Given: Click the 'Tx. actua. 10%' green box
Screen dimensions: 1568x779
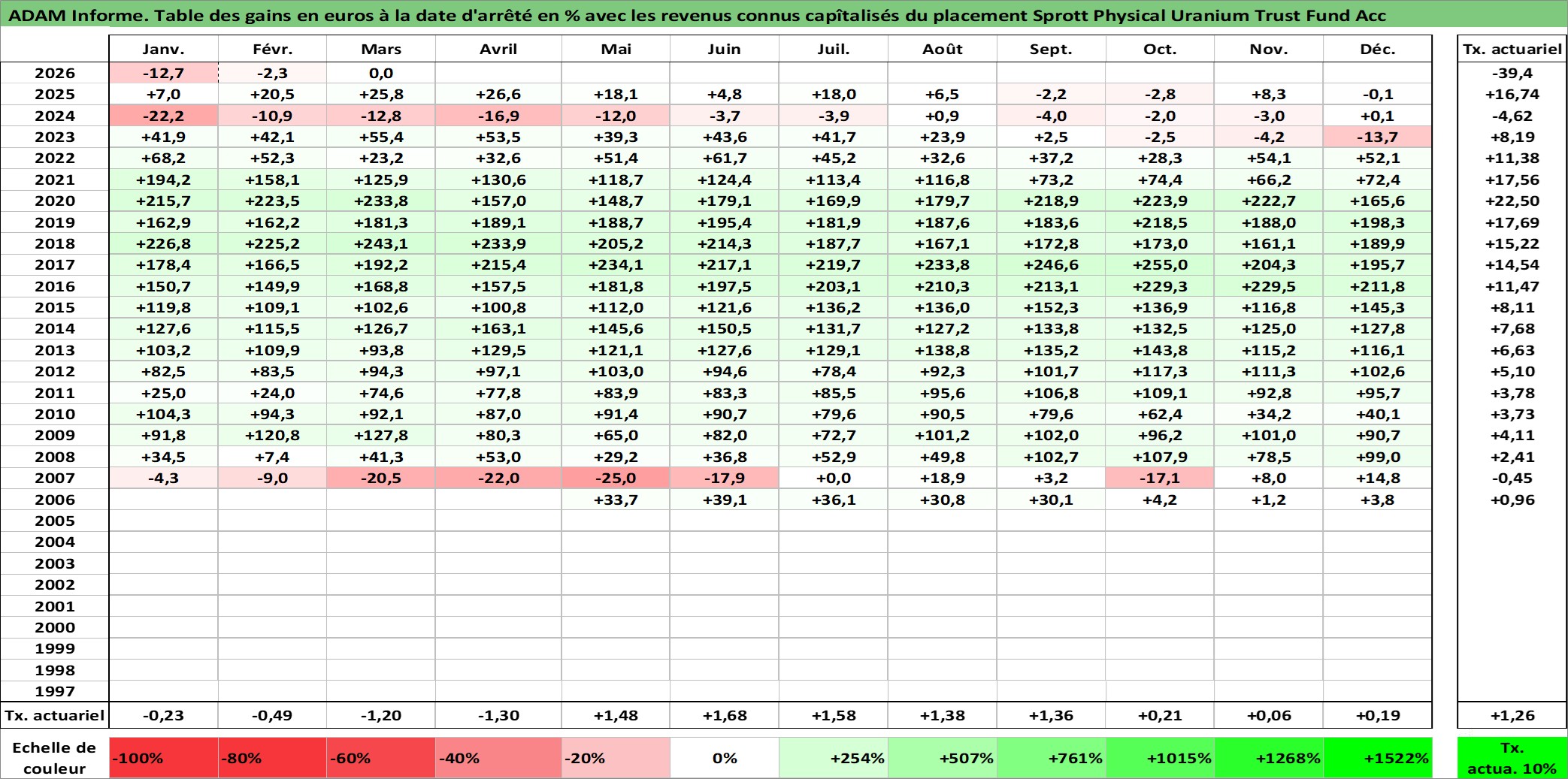Looking at the screenshot, I should (1512, 757).
